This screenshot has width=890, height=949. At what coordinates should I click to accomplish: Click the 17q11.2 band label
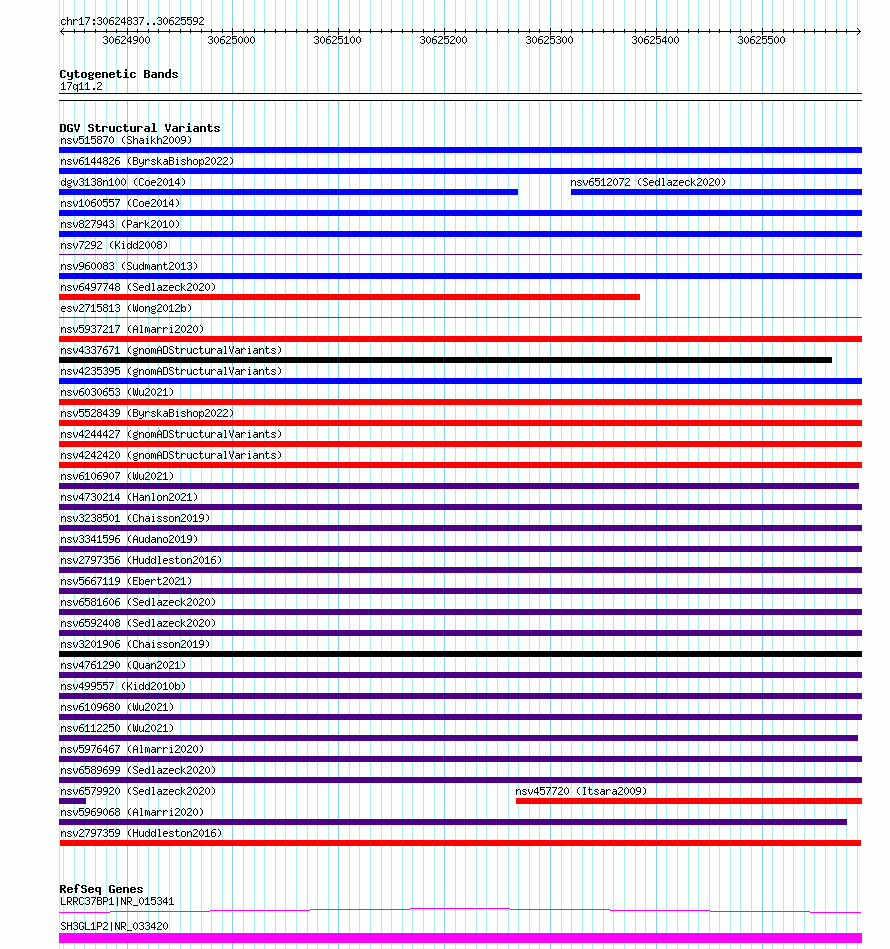click(81, 87)
